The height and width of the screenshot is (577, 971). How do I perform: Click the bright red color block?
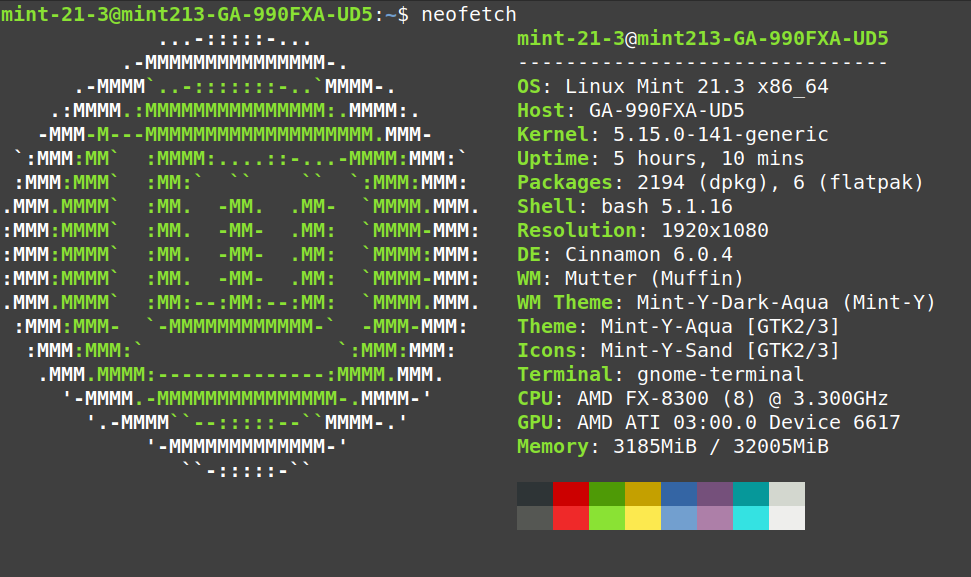(571, 518)
